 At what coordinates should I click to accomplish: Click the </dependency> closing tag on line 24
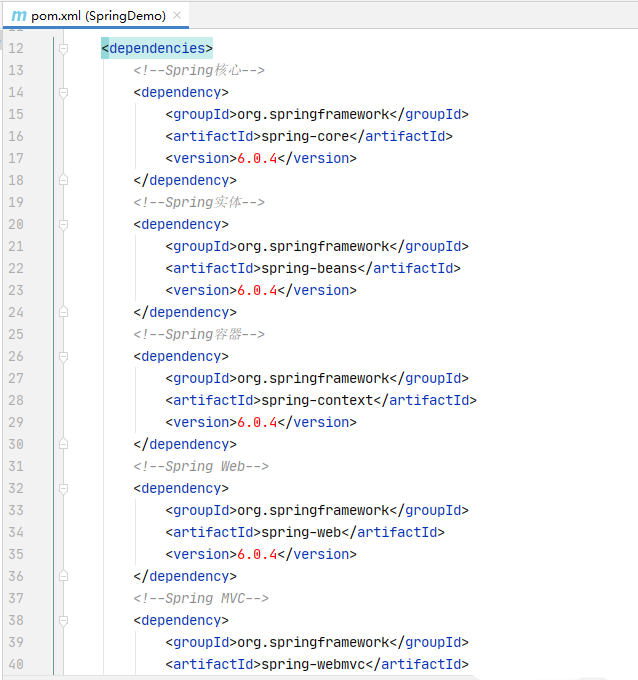(x=185, y=312)
